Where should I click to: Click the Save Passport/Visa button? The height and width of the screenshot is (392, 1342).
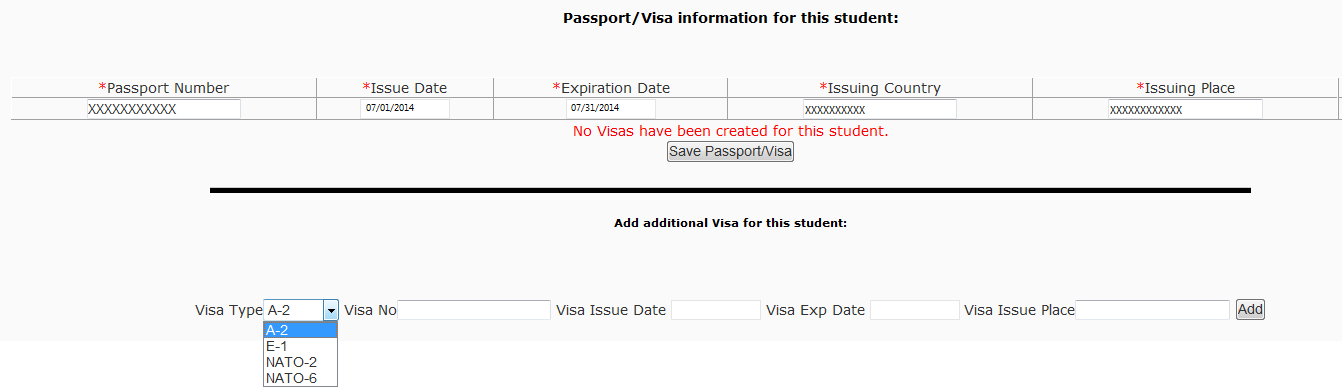[x=730, y=152]
